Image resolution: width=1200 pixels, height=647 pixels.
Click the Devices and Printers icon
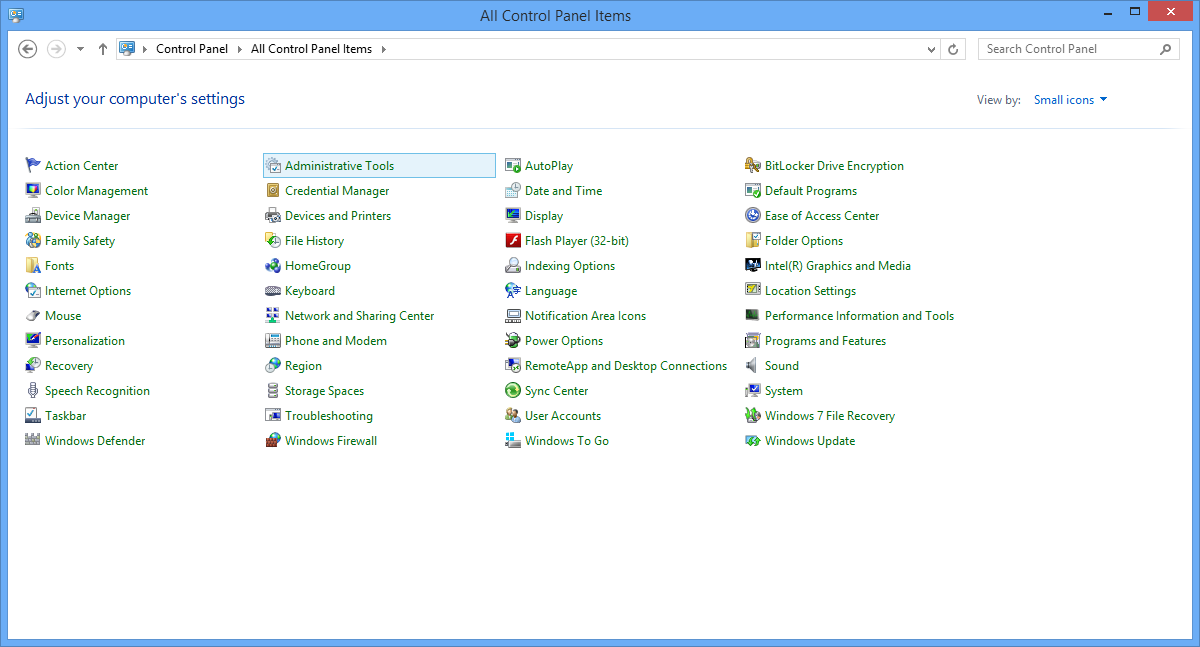(x=273, y=216)
